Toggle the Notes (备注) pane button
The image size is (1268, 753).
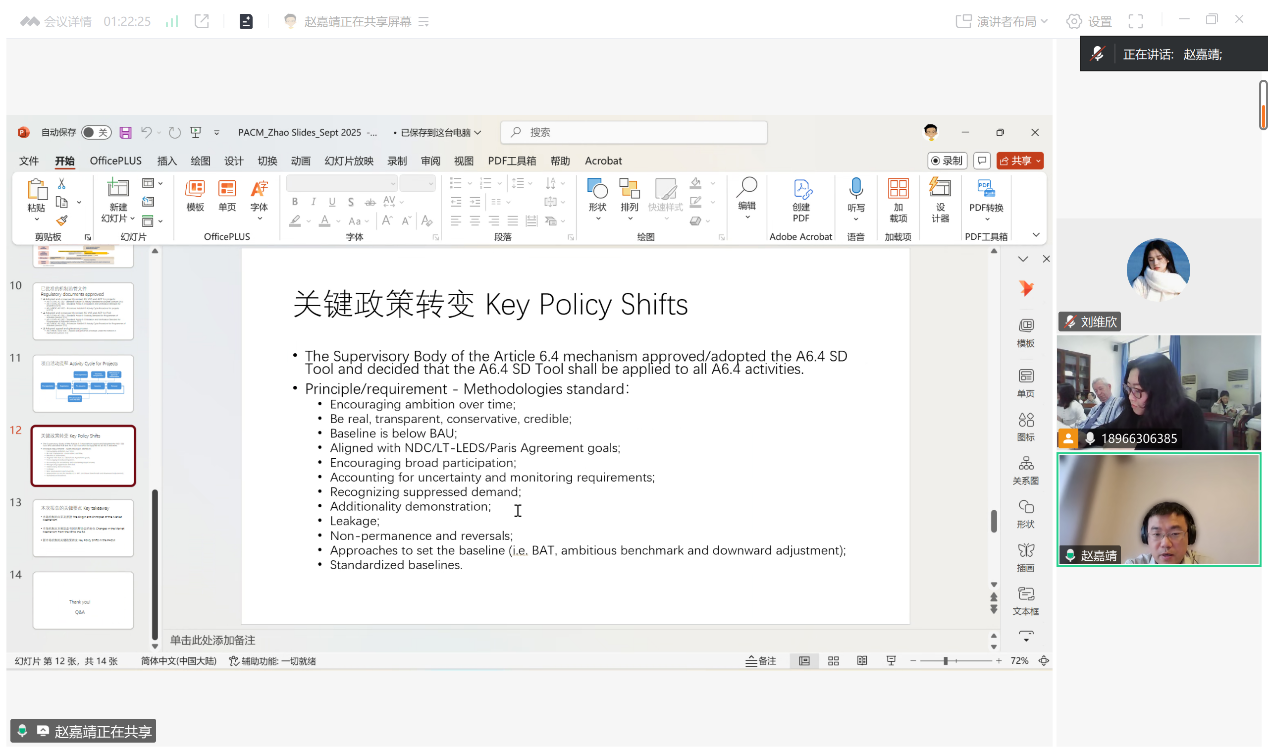761,661
